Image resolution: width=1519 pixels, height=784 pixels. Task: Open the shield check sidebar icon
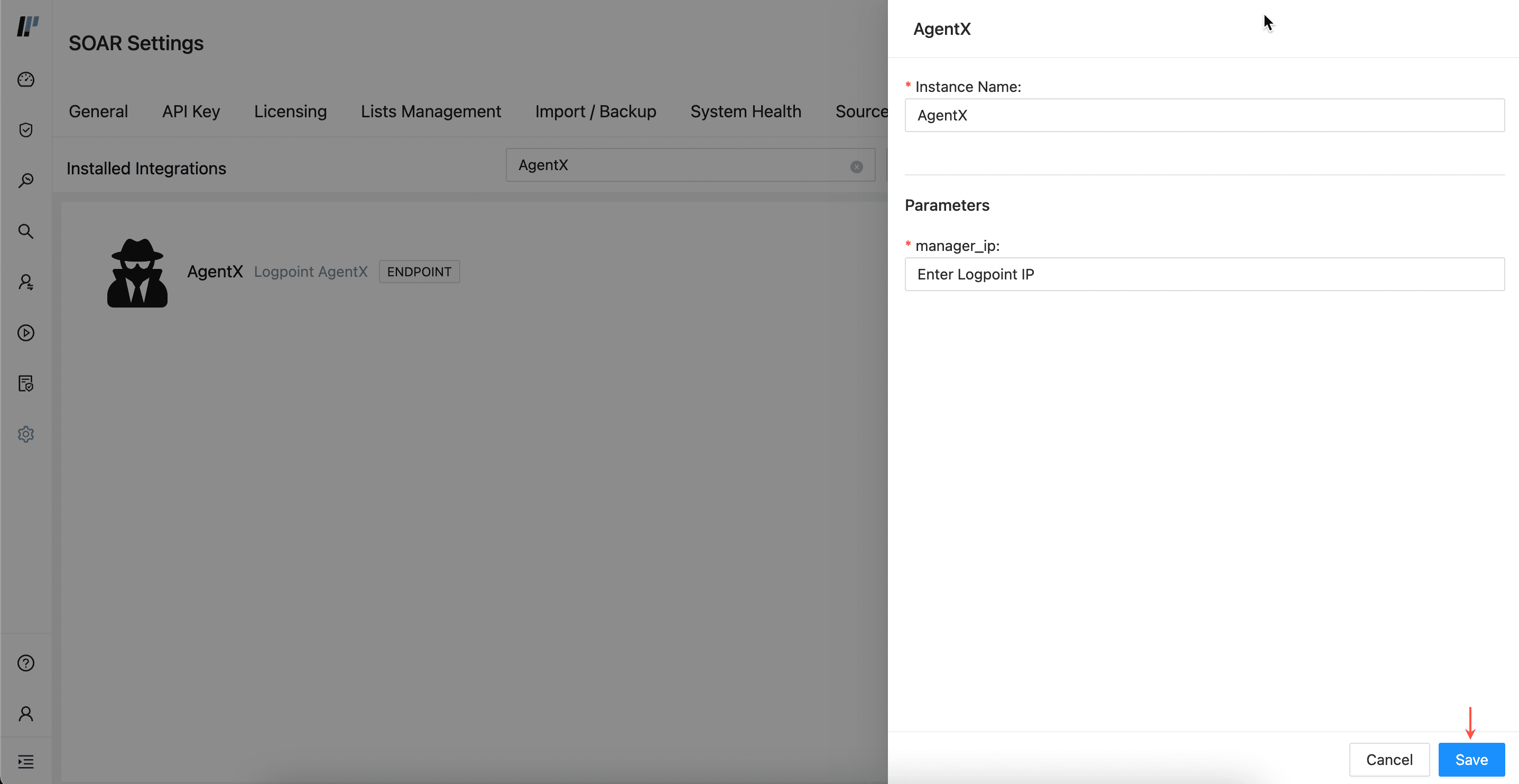pos(26,129)
